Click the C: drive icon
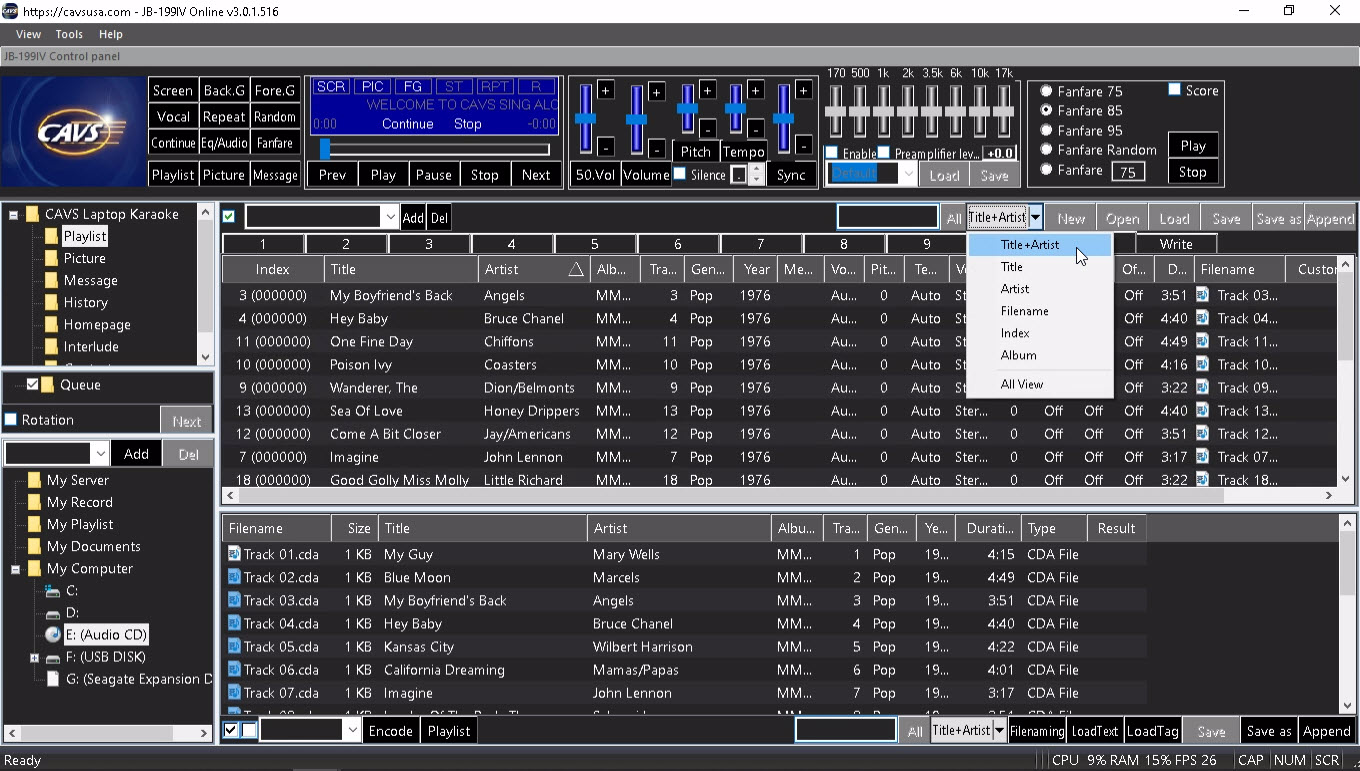The height and width of the screenshot is (771, 1360). tap(53, 591)
